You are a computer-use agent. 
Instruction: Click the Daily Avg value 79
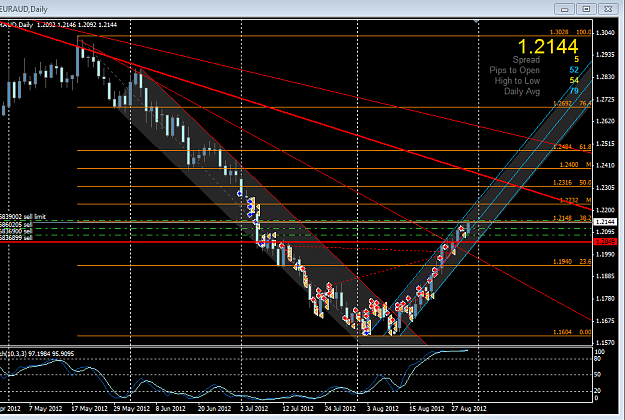click(x=574, y=91)
